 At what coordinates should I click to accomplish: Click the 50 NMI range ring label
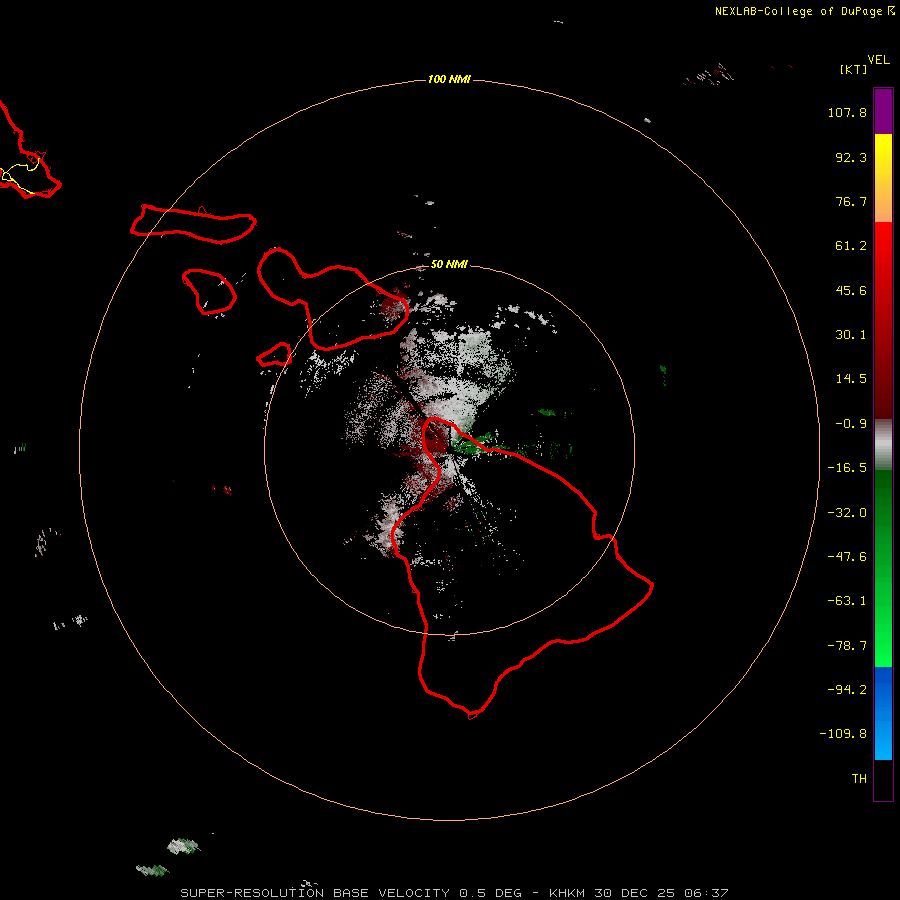coord(449,264)
